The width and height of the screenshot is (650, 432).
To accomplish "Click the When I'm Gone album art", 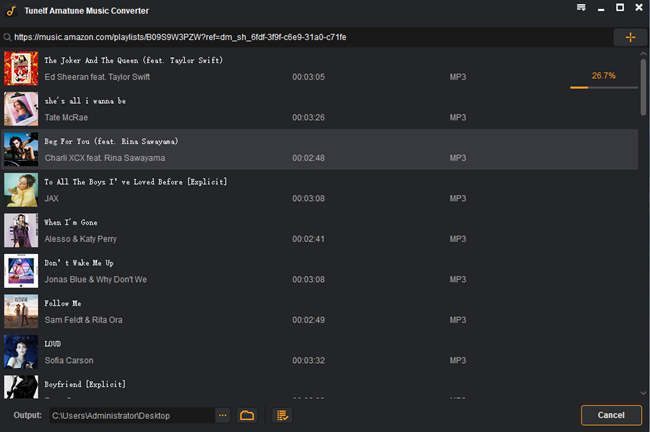I will [21, 230].
